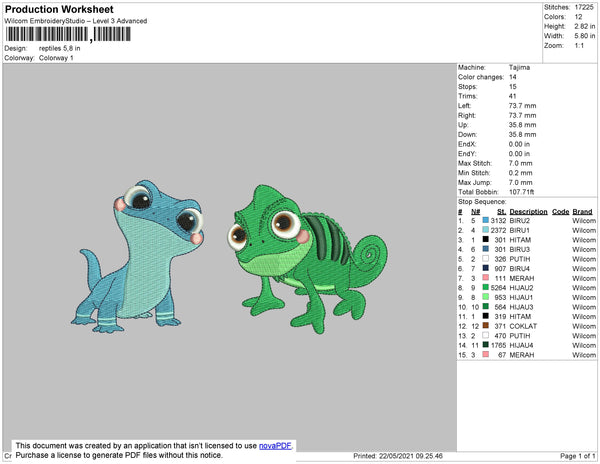This screenshot has height=464, width=600.
Task: Select the HIJAU2 green swatch in row 8
Action: click(x=486, y=287)
